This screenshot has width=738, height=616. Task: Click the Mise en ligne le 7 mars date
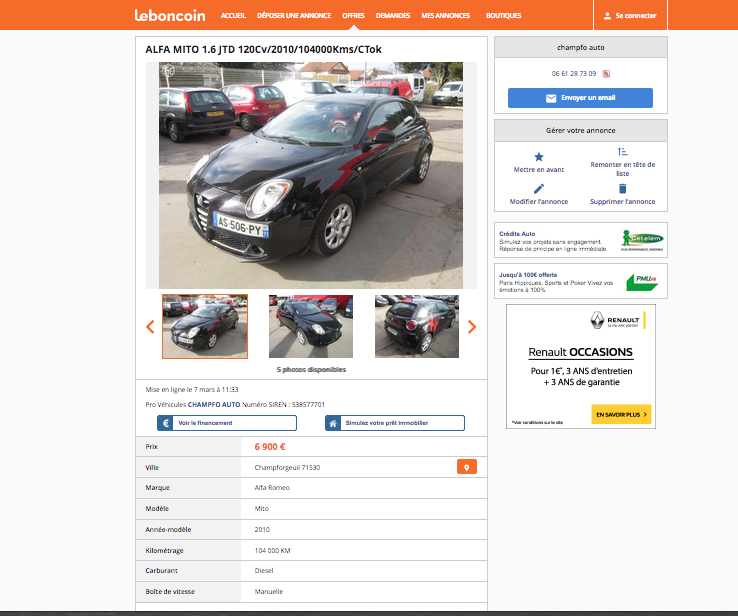(192, 390)
